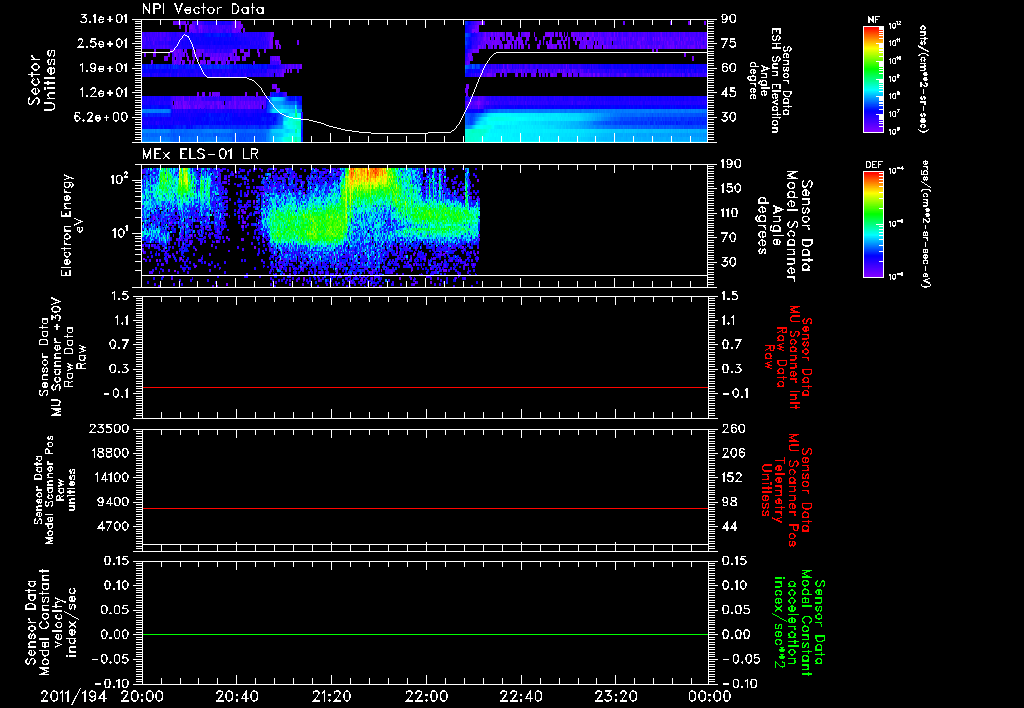Click the NF label above the color bar
1024x708 pixels.
pos(873,20)
